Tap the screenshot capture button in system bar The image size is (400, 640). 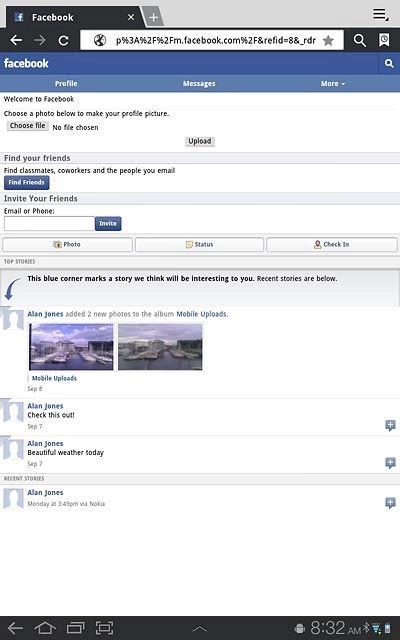[x=104, y=628]
